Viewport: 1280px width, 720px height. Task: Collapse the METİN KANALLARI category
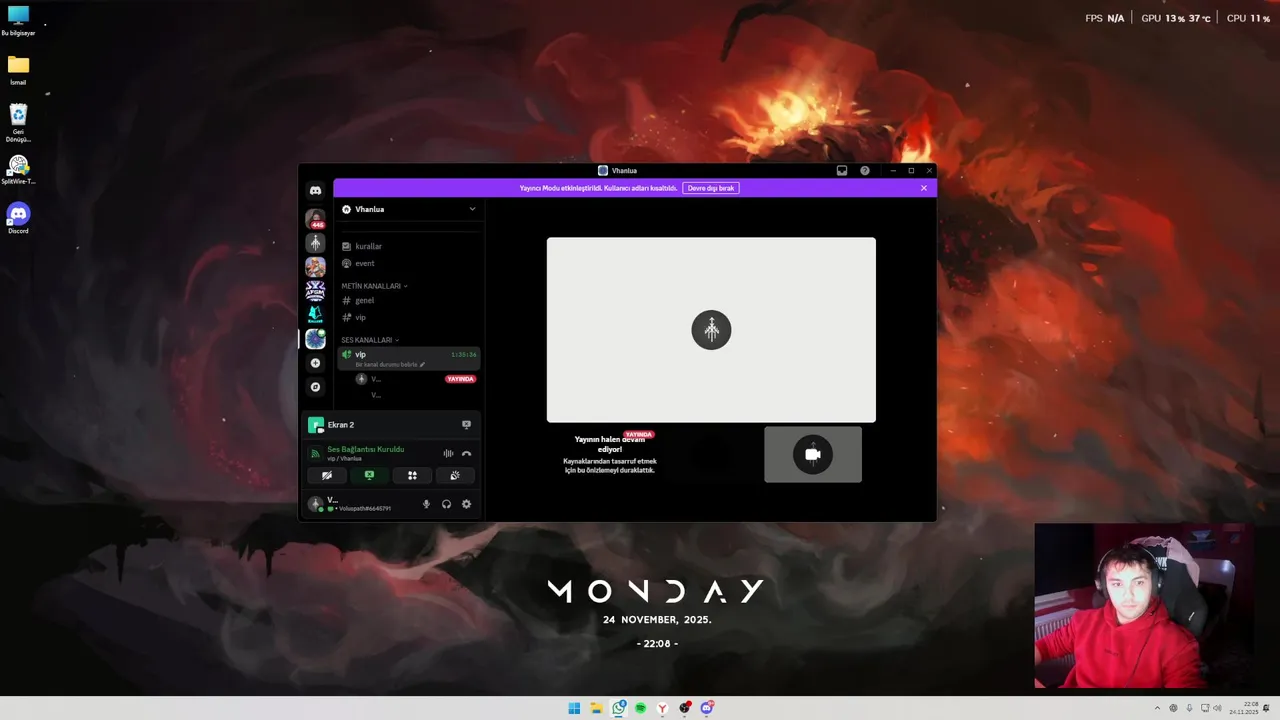(374, 286)
